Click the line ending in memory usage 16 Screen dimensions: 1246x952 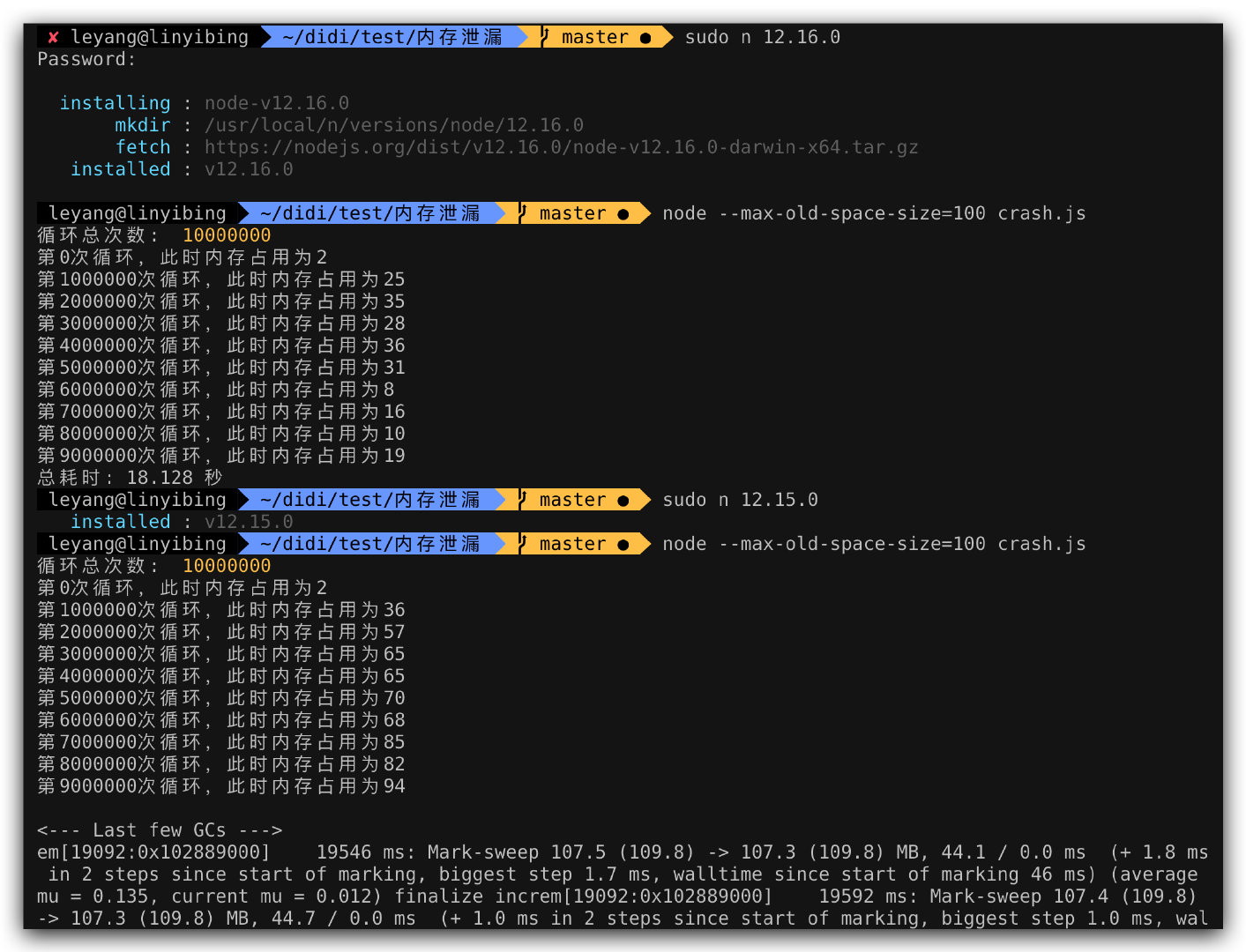click(221, 412)
